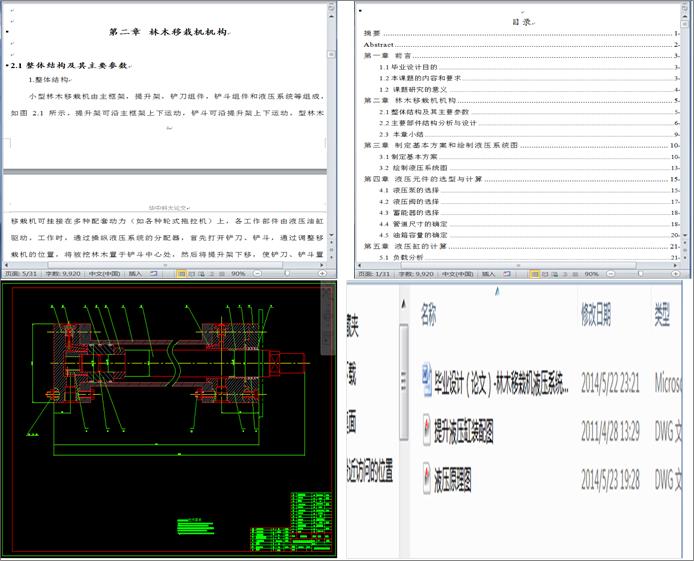Switch to Draft view in page 1/31 window
This screenshot has width=694, height=561.
575,274
